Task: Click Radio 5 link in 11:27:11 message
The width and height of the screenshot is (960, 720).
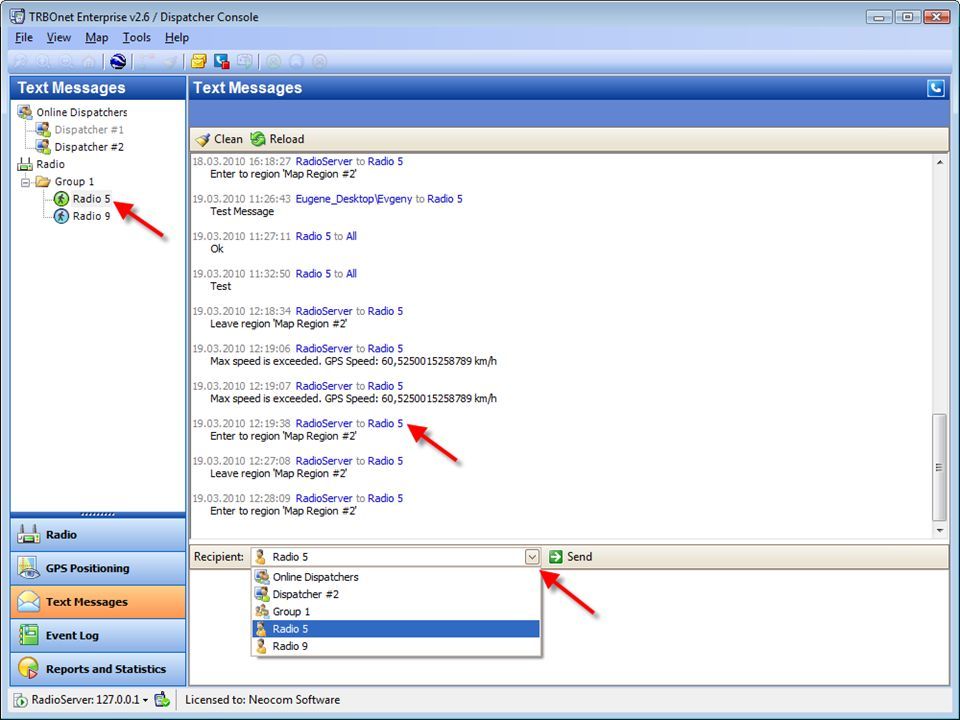Action: 313,236
